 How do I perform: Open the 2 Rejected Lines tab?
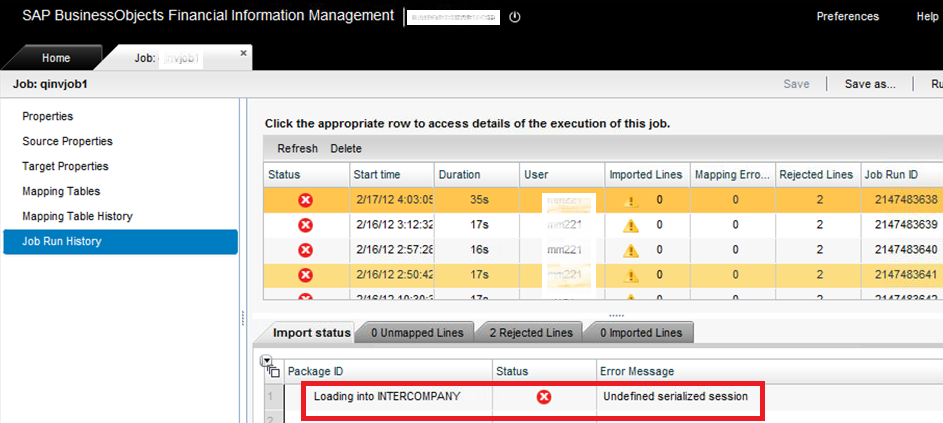pyautogui.click(x=530, y=333)
